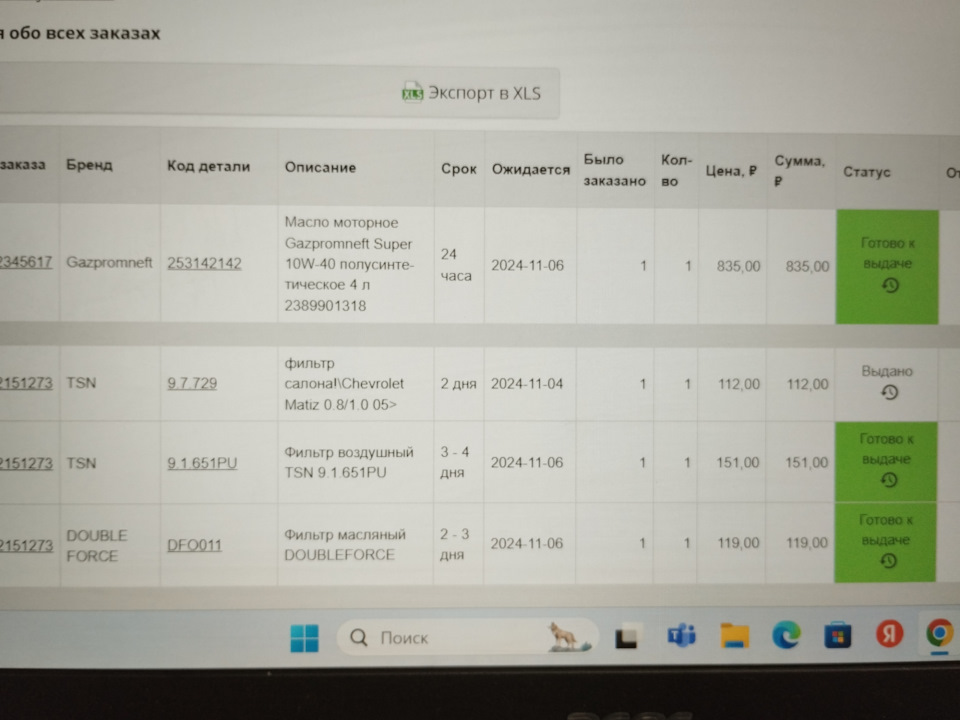Open history icon in DFO011 row status
This screenshot has width=960, height=720.
[x=888, y=561]
